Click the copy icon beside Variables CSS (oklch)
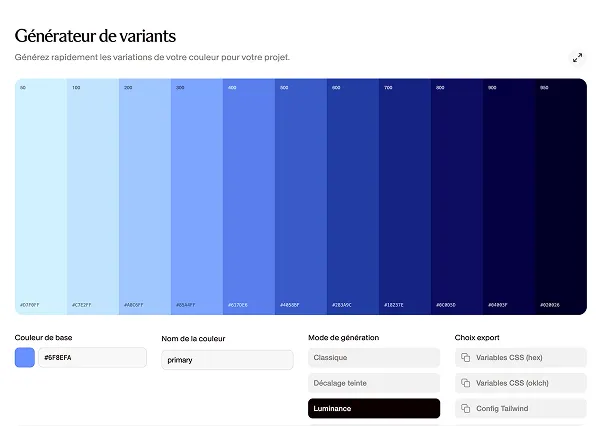Image resolution: width=600 pixels, height=426 pixels. click(466, 383)
